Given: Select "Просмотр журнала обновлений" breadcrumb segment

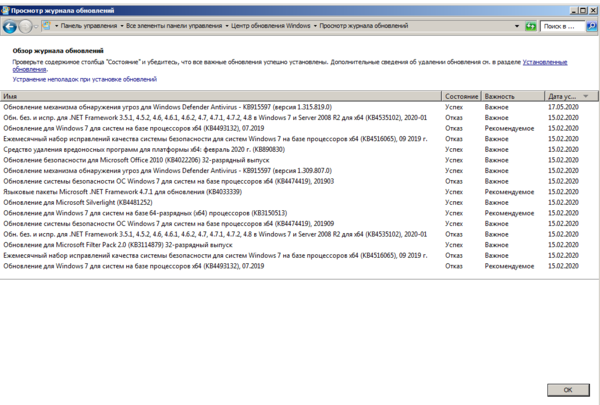Looking at the screenshot, I should [x=364, y=26].
